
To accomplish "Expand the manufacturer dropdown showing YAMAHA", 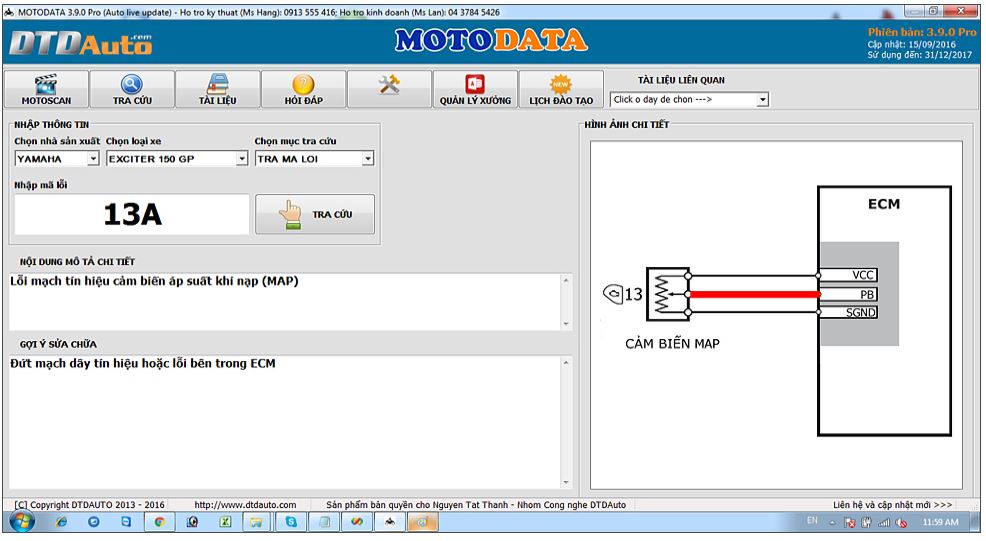I will coord(93,159).
